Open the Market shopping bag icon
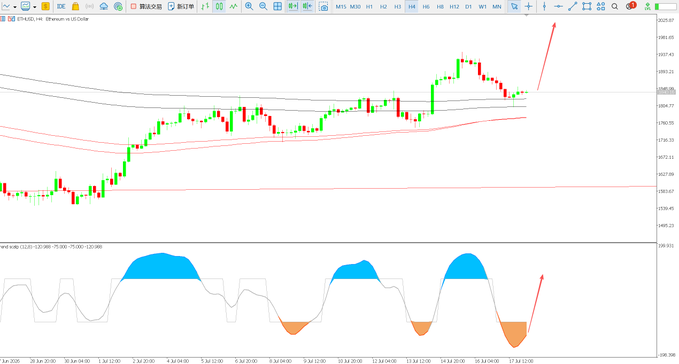The width and height of the screenshot is (679, 364). coord(75,6)
